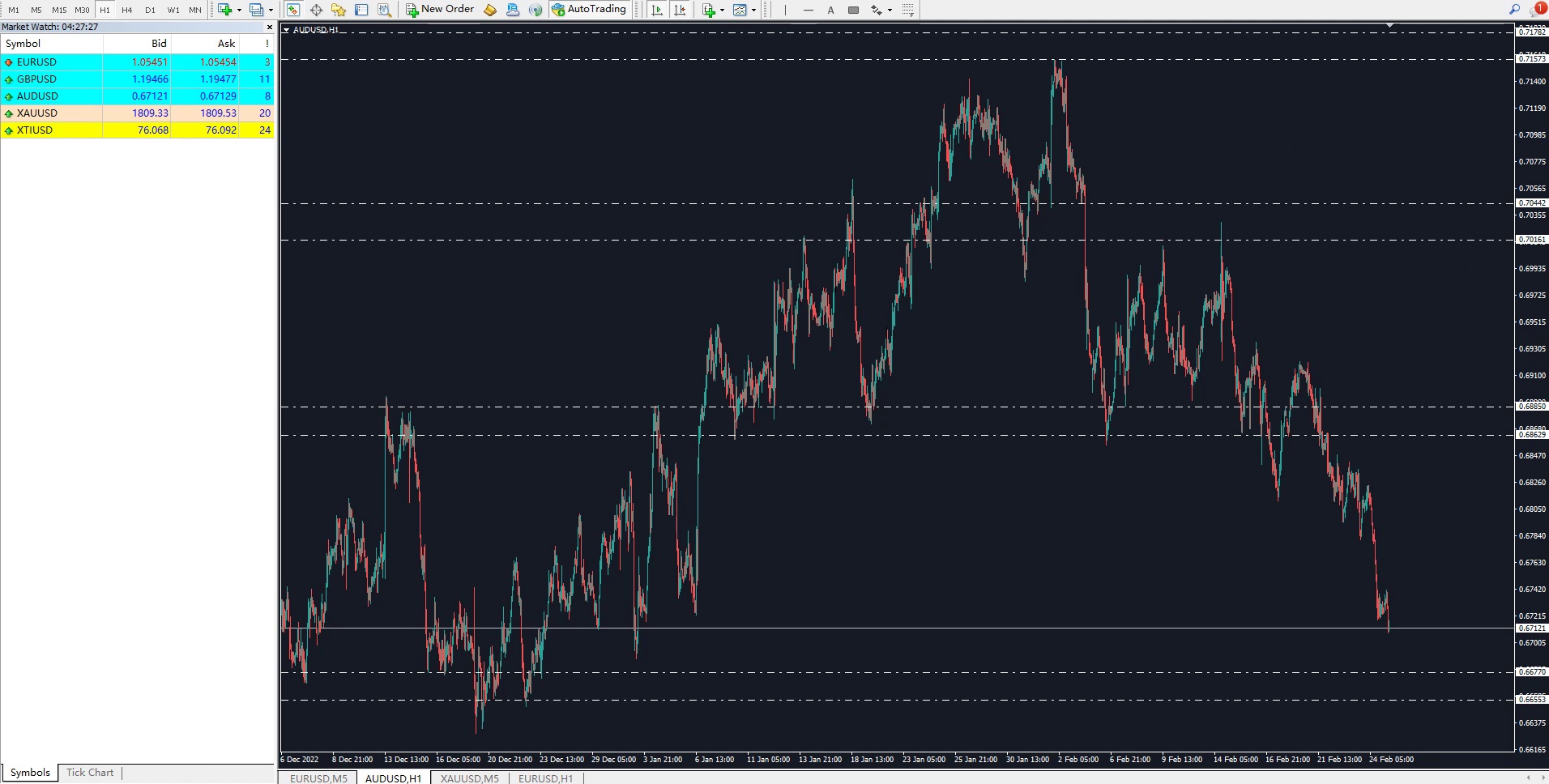Toggle the Data Window crosshair icon
The width and height of the screenshot is (1549, 784).
point(316,10)
